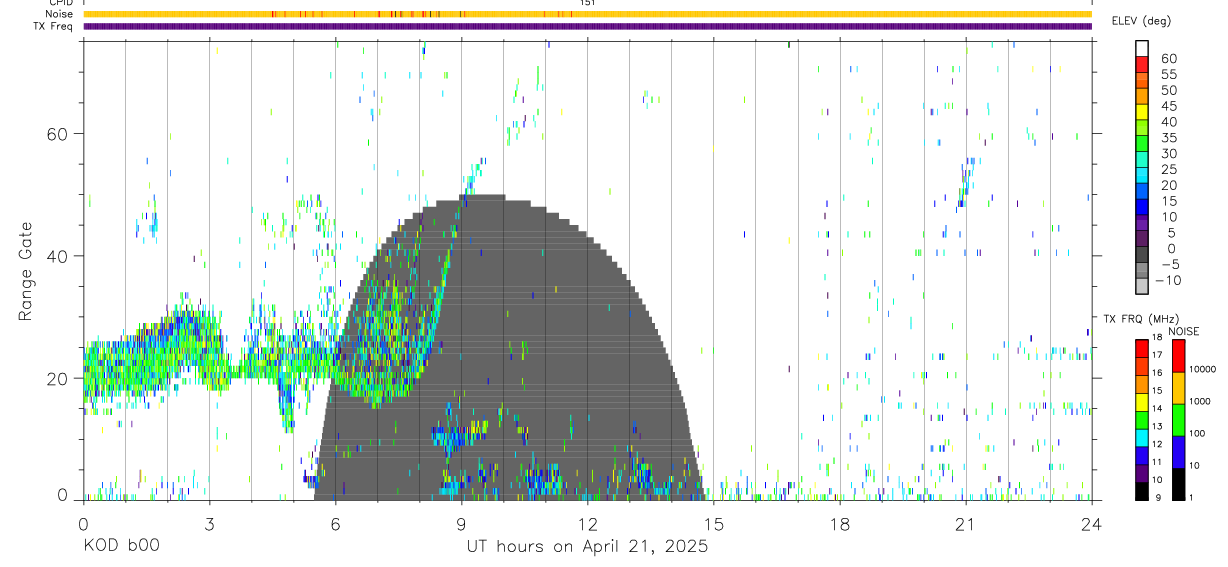Select the red top swatch in NOISE colorbar

coord(1179,356)
